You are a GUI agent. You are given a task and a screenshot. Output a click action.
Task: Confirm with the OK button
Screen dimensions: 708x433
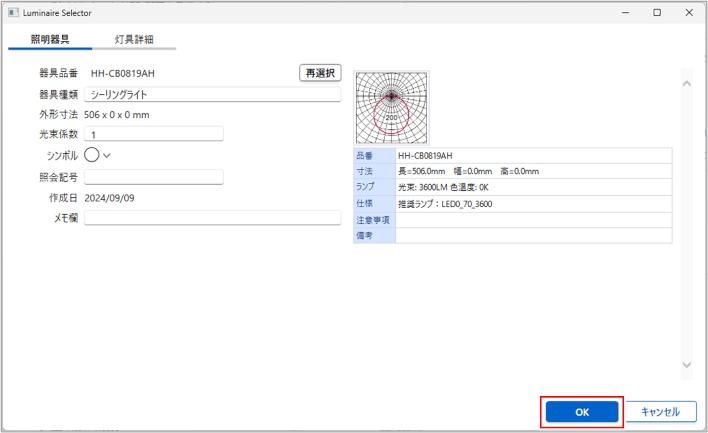click(x=582, y=411)
